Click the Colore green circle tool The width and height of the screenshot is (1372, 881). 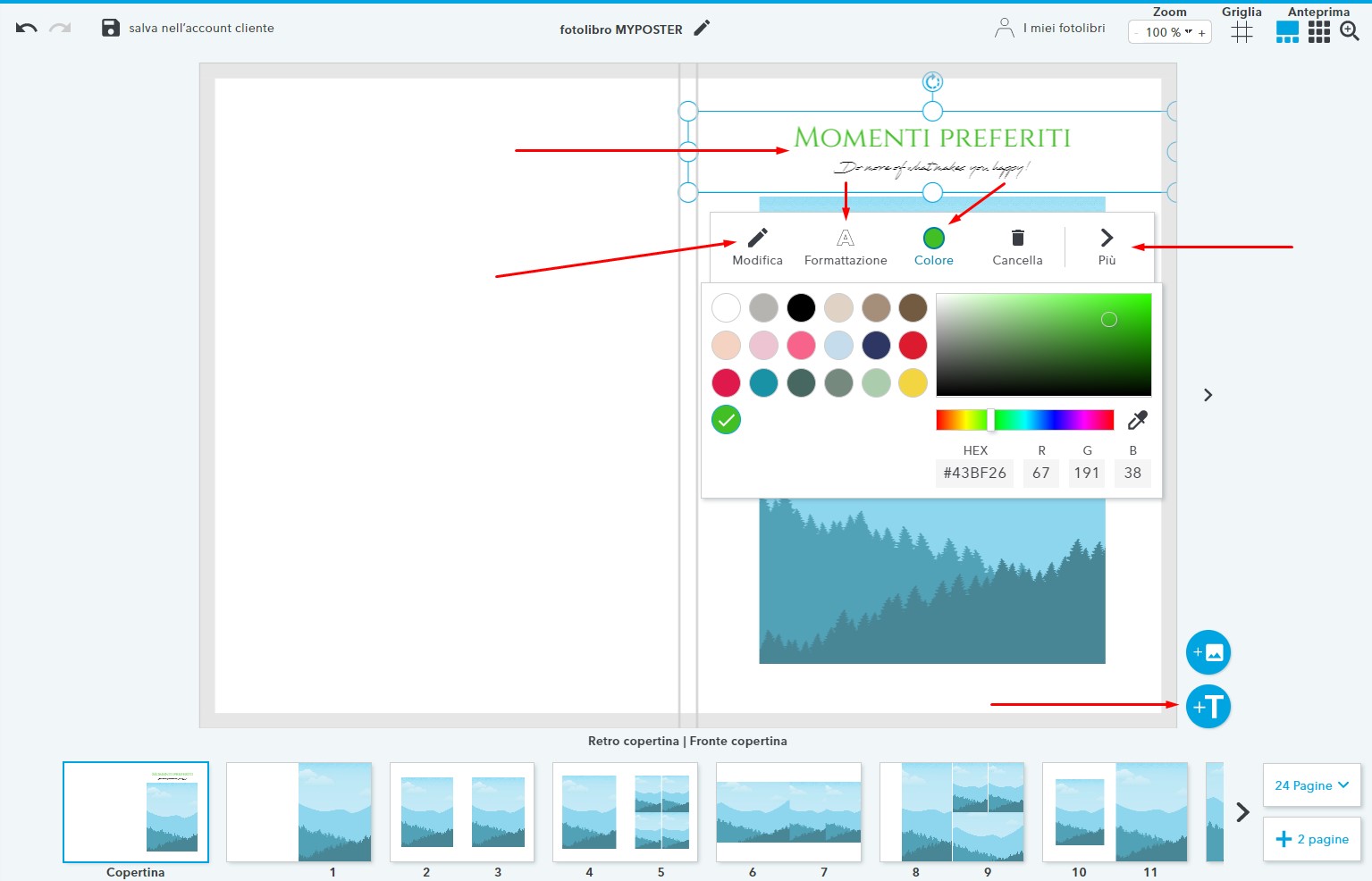(933, 247)
